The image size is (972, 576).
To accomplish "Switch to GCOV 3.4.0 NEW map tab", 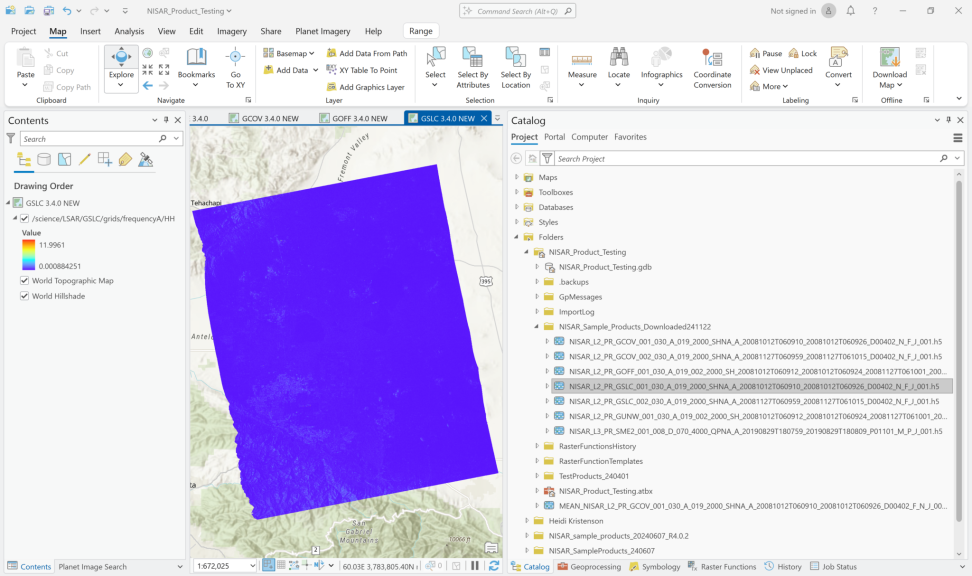I will (264, 118).
